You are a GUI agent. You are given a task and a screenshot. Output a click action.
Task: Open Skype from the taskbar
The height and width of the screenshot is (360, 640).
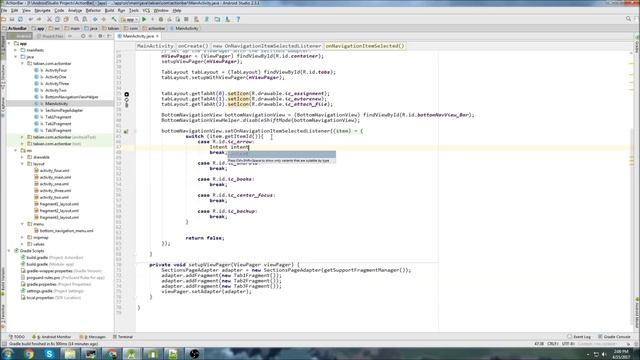49,354
